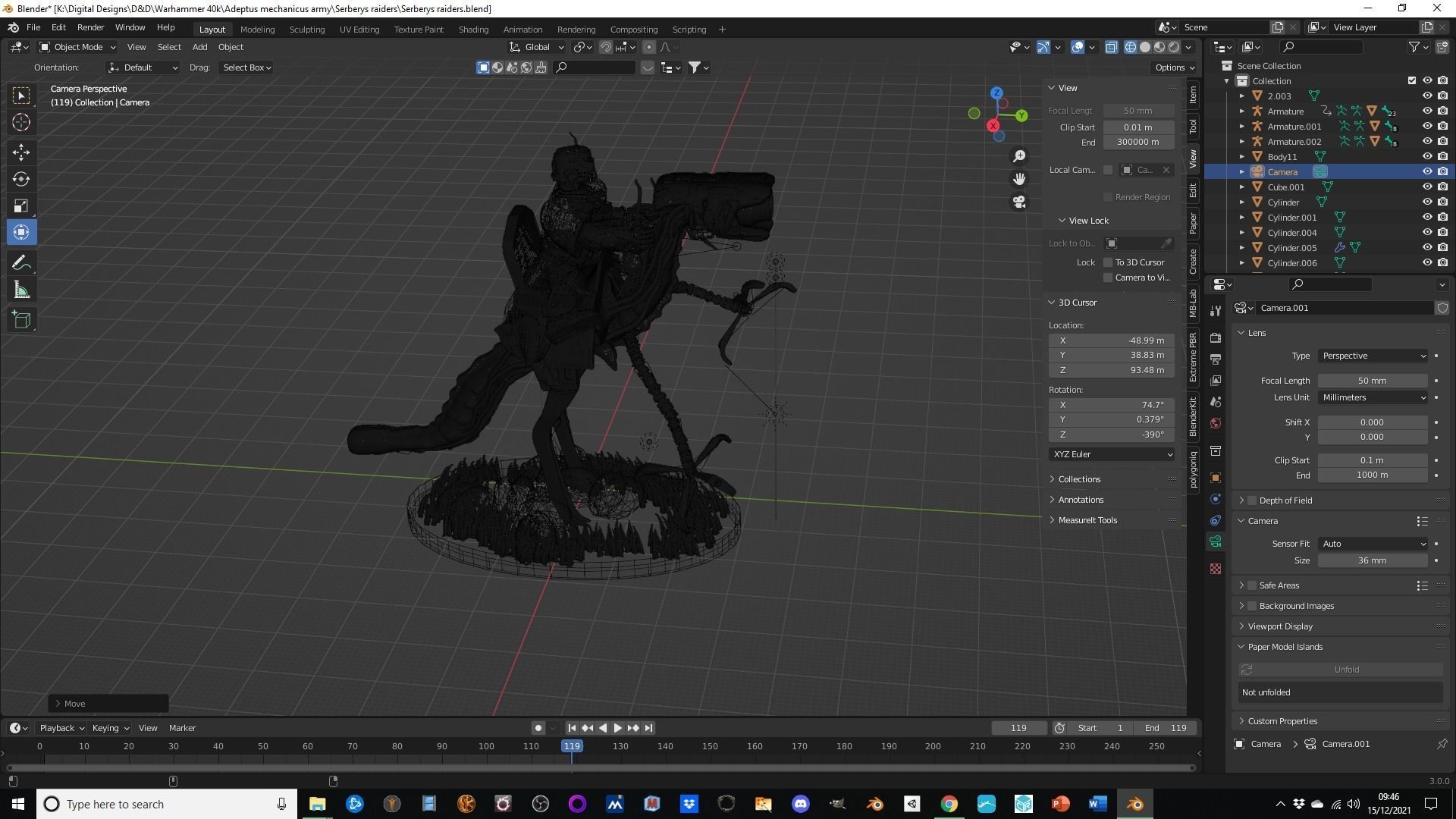
Task: Open the Texture properties tab
Action: [1216, 569]
